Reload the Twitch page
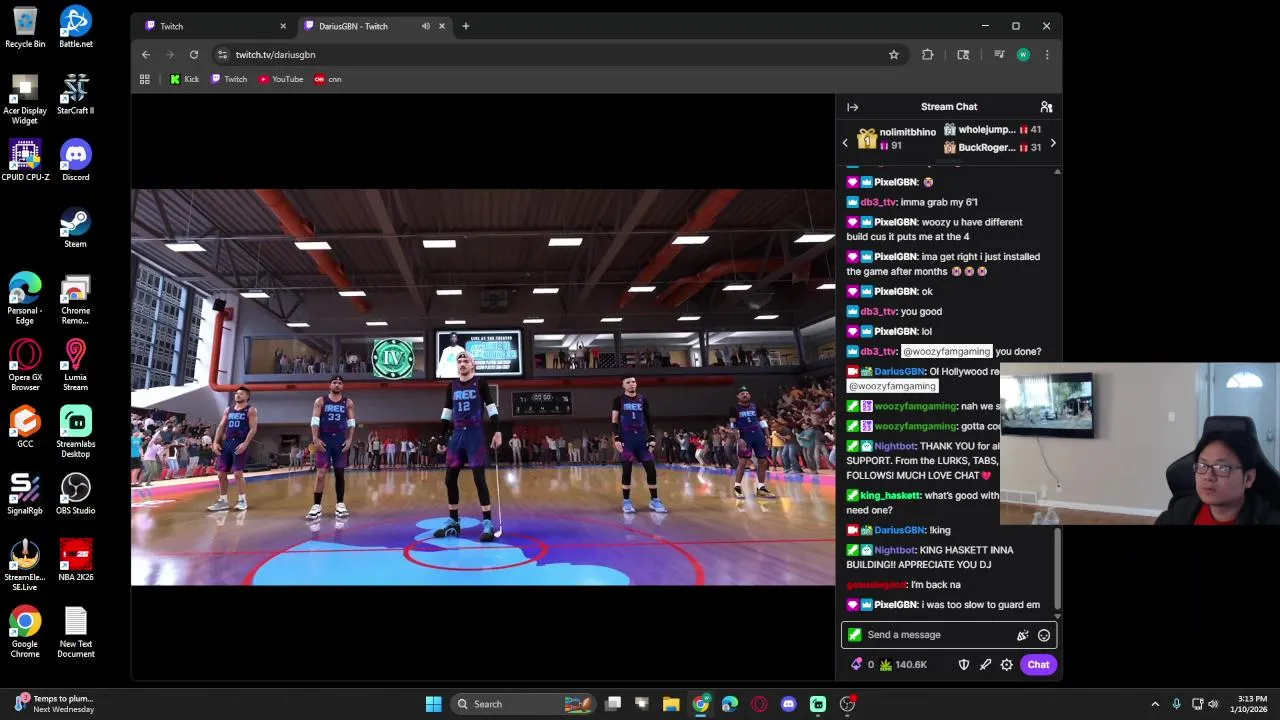Viewport: 1280px width, 720px height. click(194, 55)
